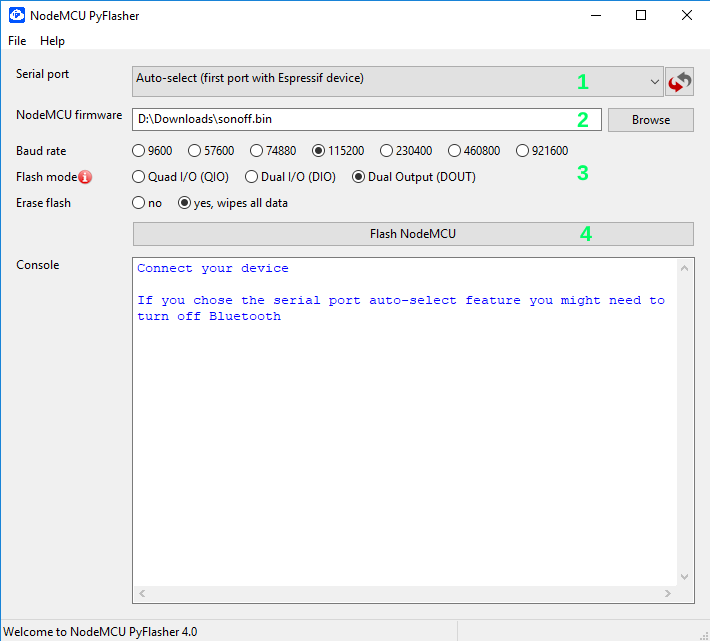710x641 pixels.
Task: Click the 'Welcome to NodeMCU PyFlasher 4.0' status text
Action: (100, 632)
